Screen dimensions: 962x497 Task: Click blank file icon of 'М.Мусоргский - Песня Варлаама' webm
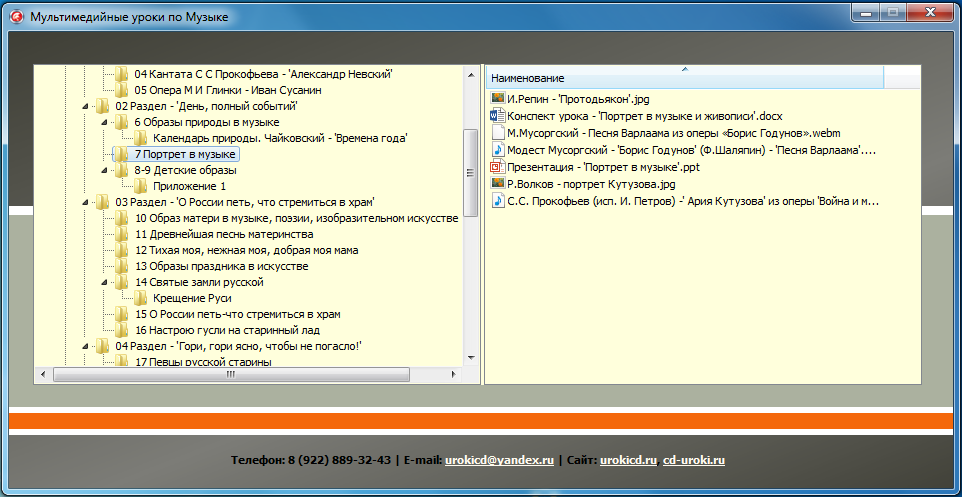(x=498, y=132)
